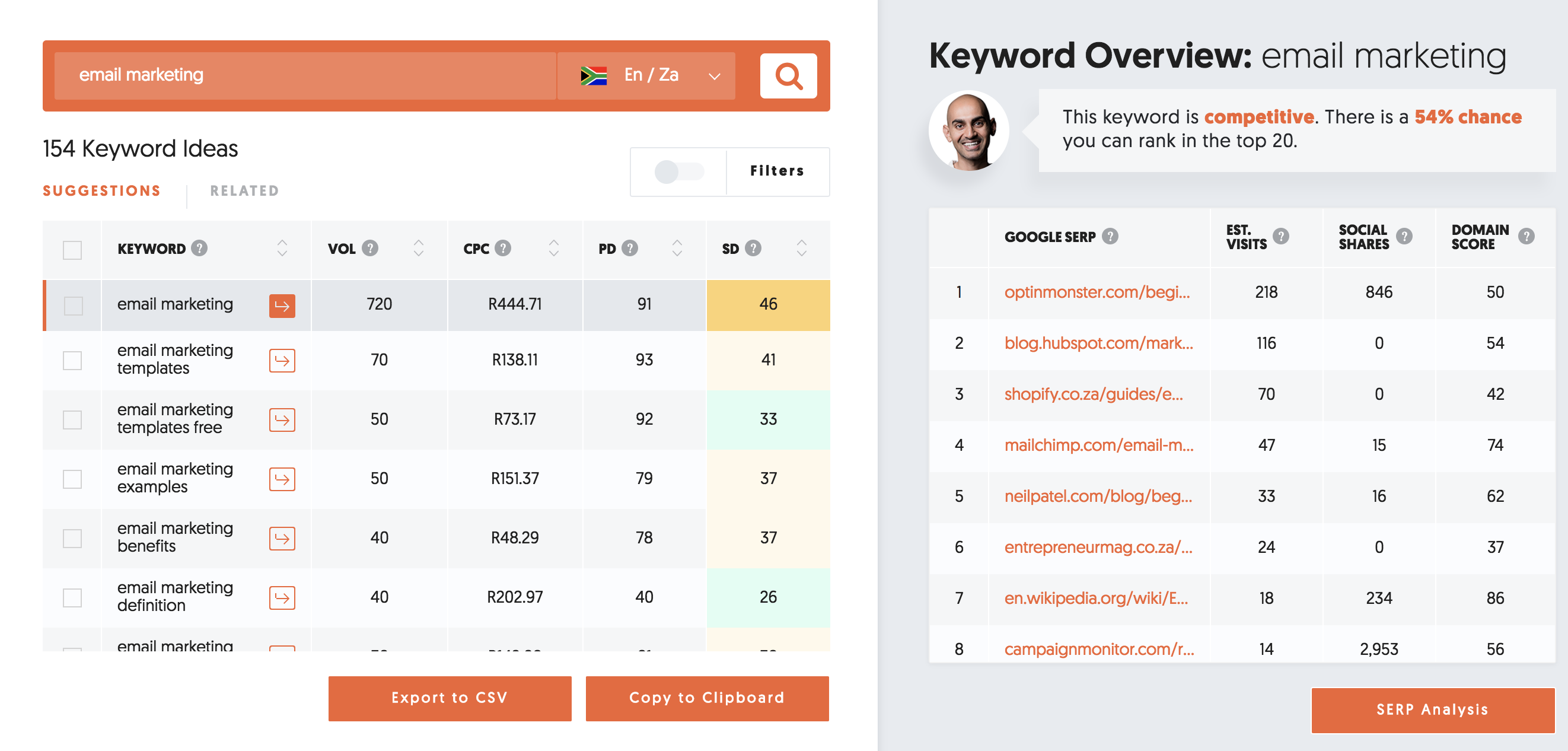The image size is (1568, 751).
Task: Click CPC column help icon
Action: (x=503, y=248)
